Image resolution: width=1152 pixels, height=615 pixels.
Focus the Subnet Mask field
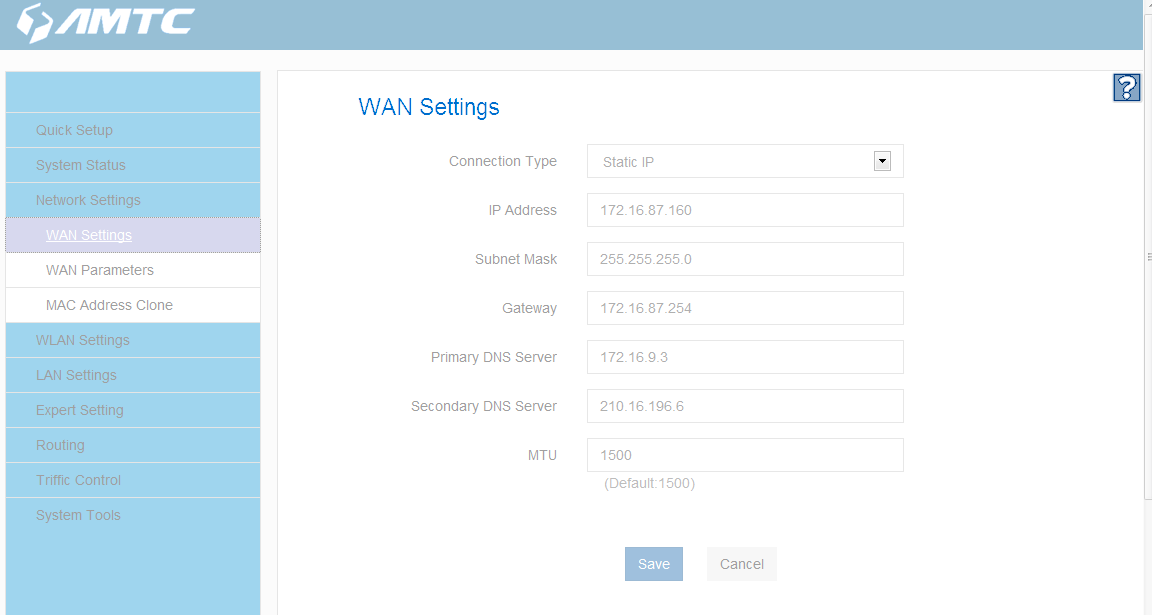[745, 259]
